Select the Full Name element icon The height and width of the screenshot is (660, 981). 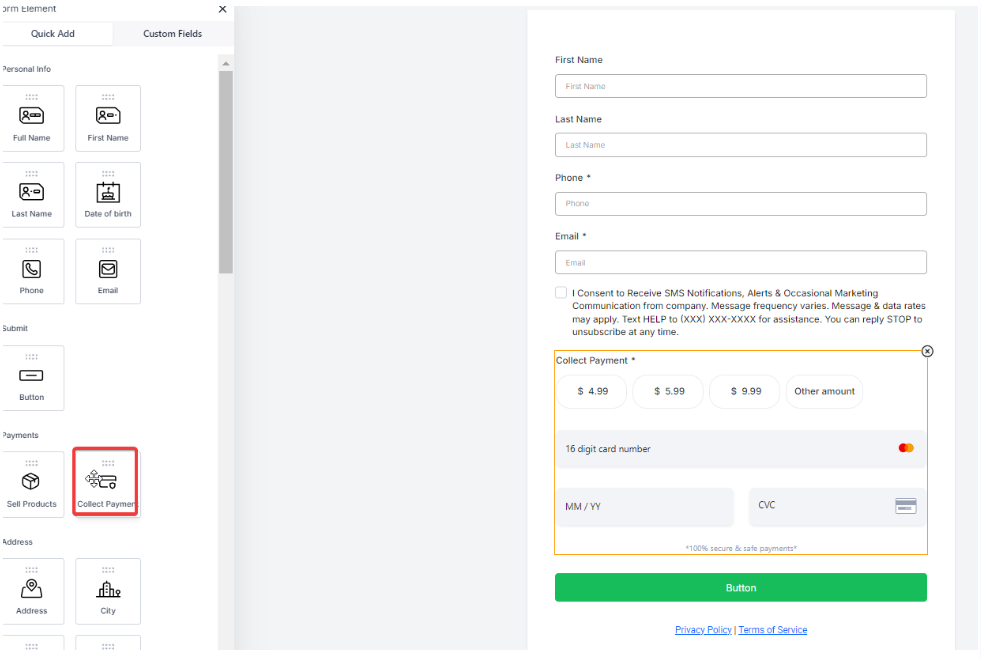[32, 118]
